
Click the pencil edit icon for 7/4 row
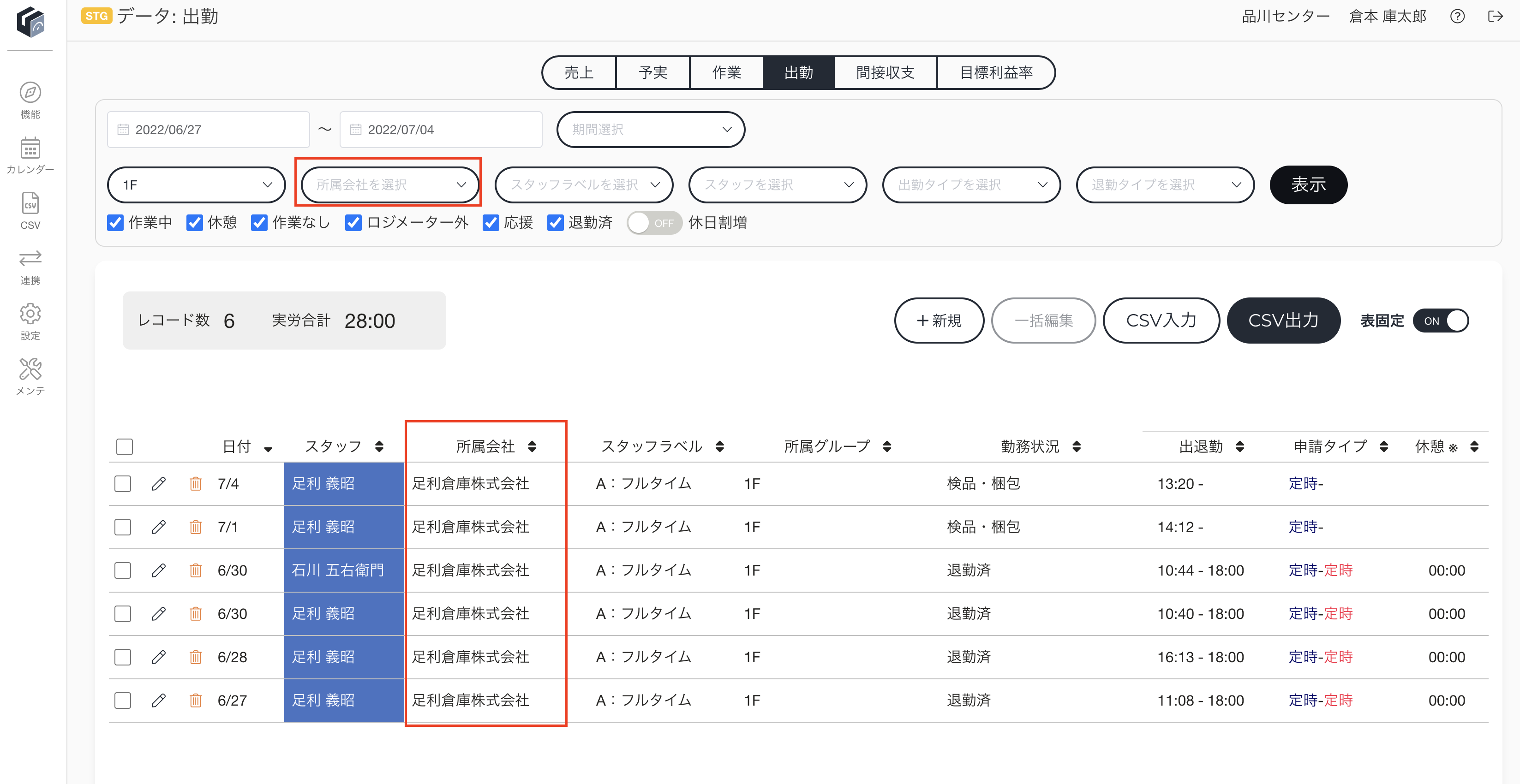pyautogui.click(x=158, y=484)
